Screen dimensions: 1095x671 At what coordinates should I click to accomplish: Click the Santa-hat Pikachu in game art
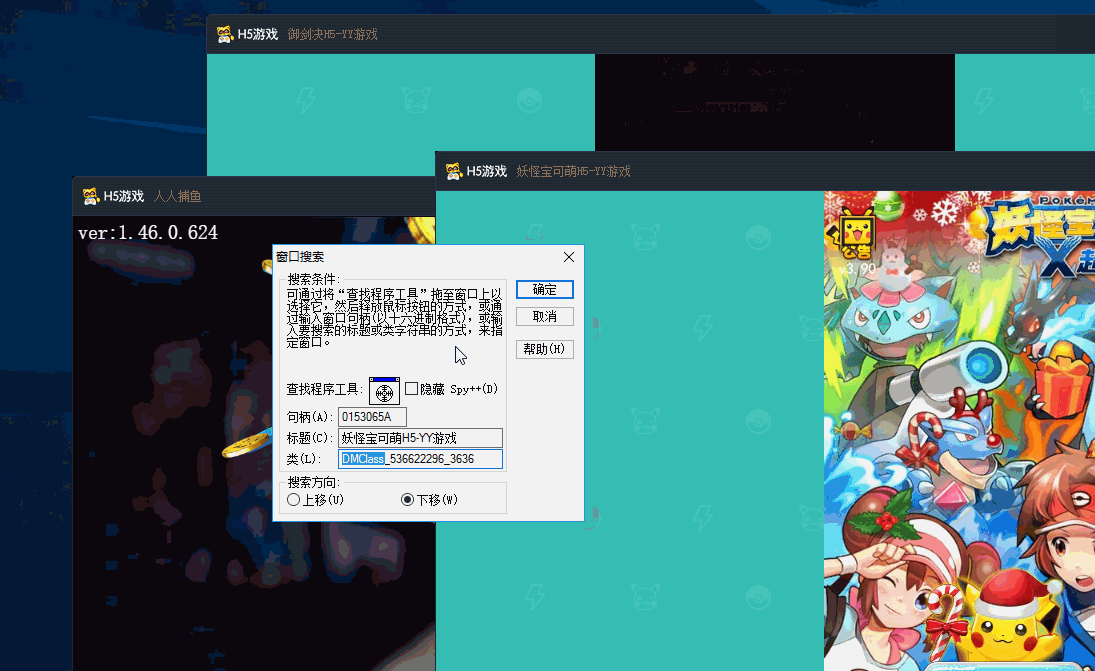(x=1008, y=615)
